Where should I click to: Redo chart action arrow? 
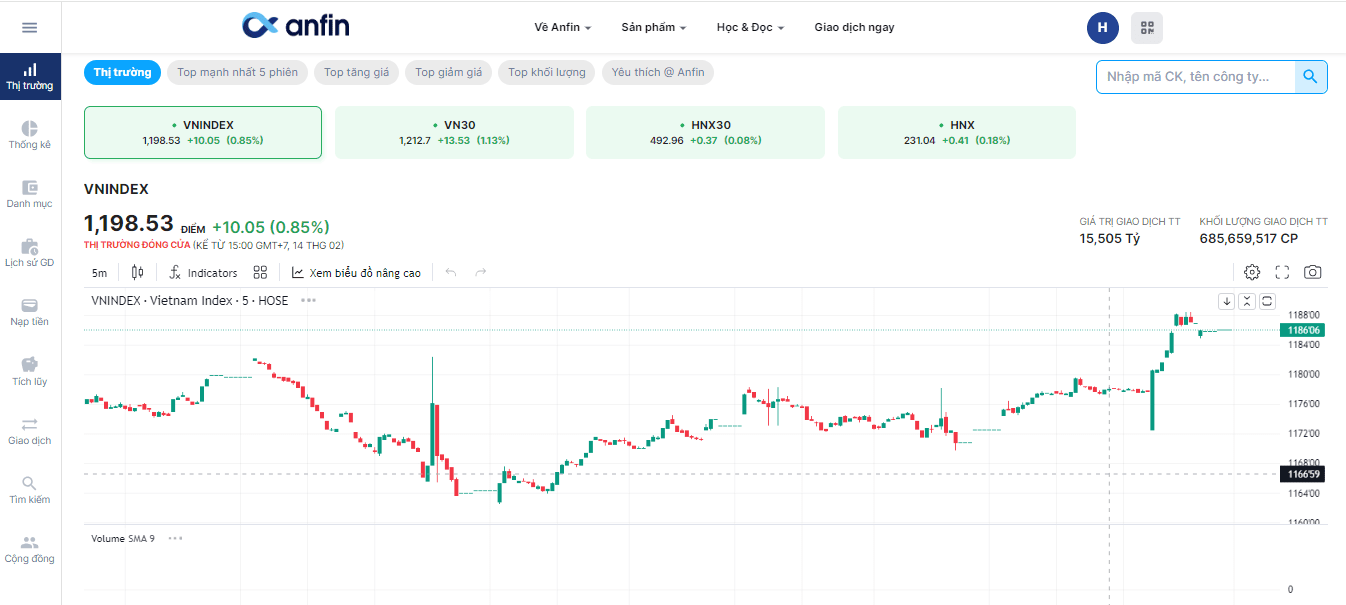(481, 272)
